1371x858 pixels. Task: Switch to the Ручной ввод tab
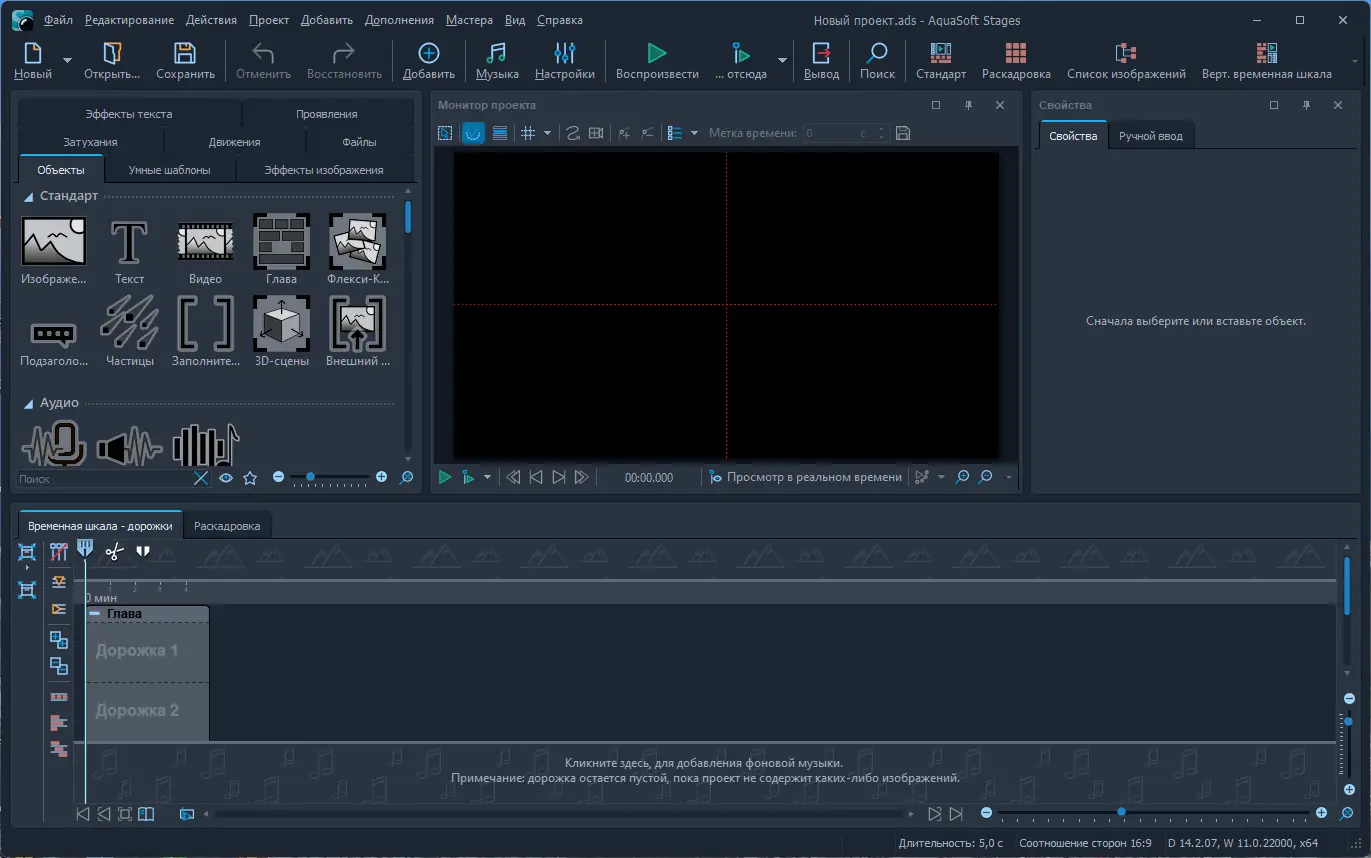click(x=1150, y=136)
